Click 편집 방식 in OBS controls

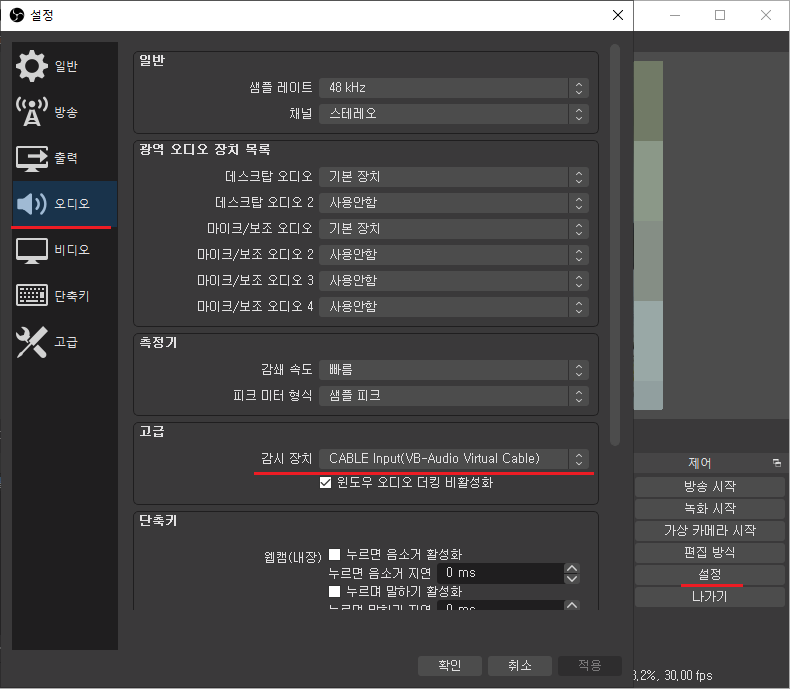click(710, 553)
